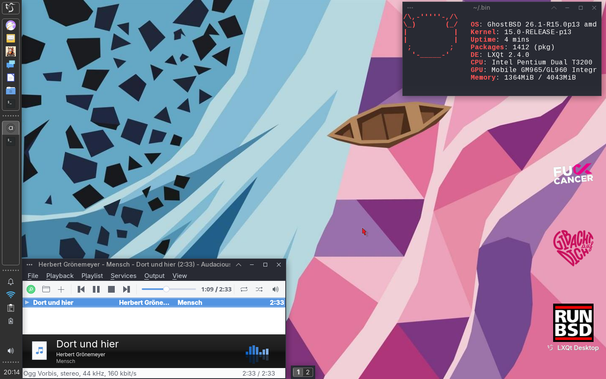This screenshot has height=379, width=606.
Task: Click the 2:33 / 2:33 status bar length
Action: (x=259, y=374)
